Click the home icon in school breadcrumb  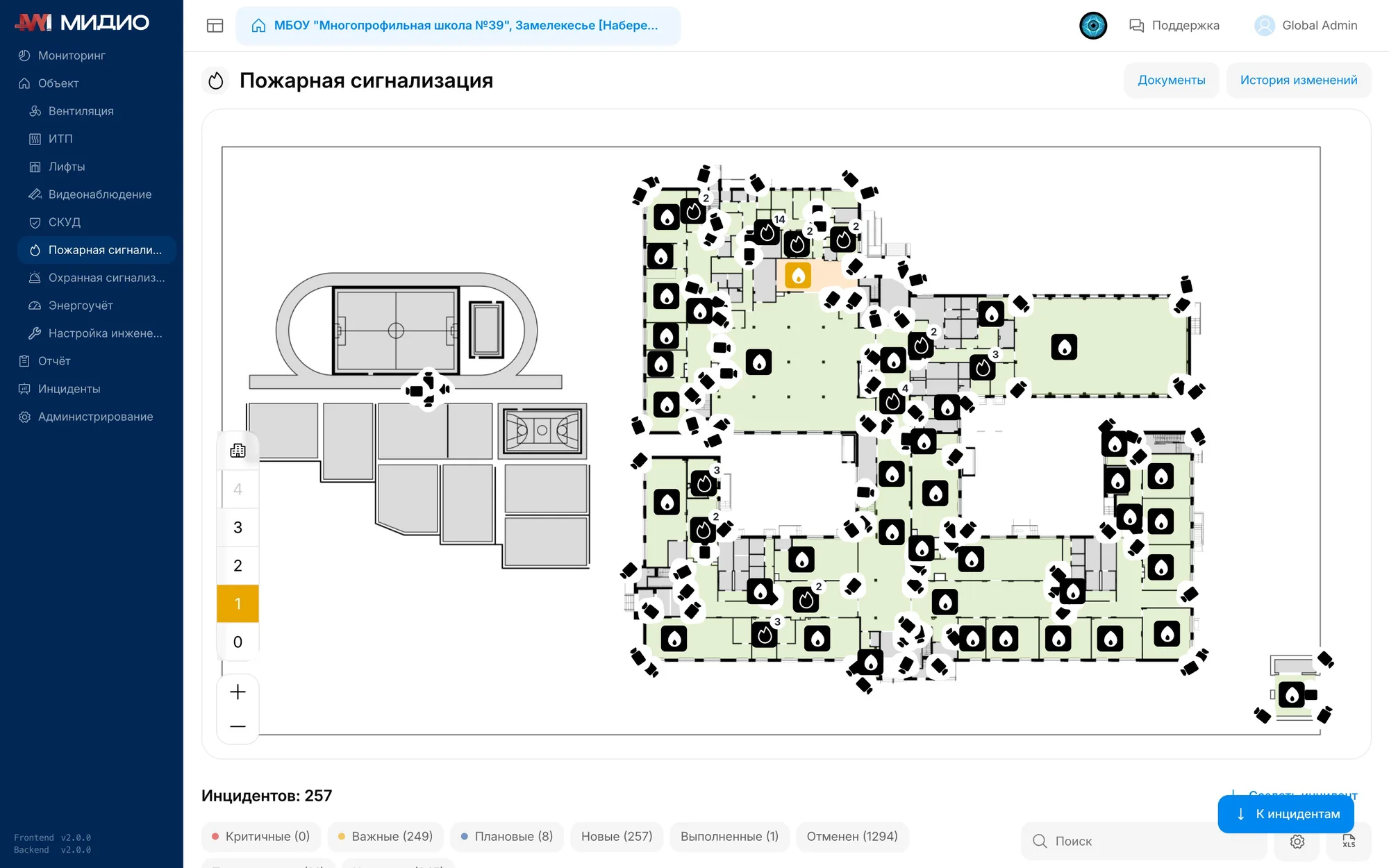258,26
